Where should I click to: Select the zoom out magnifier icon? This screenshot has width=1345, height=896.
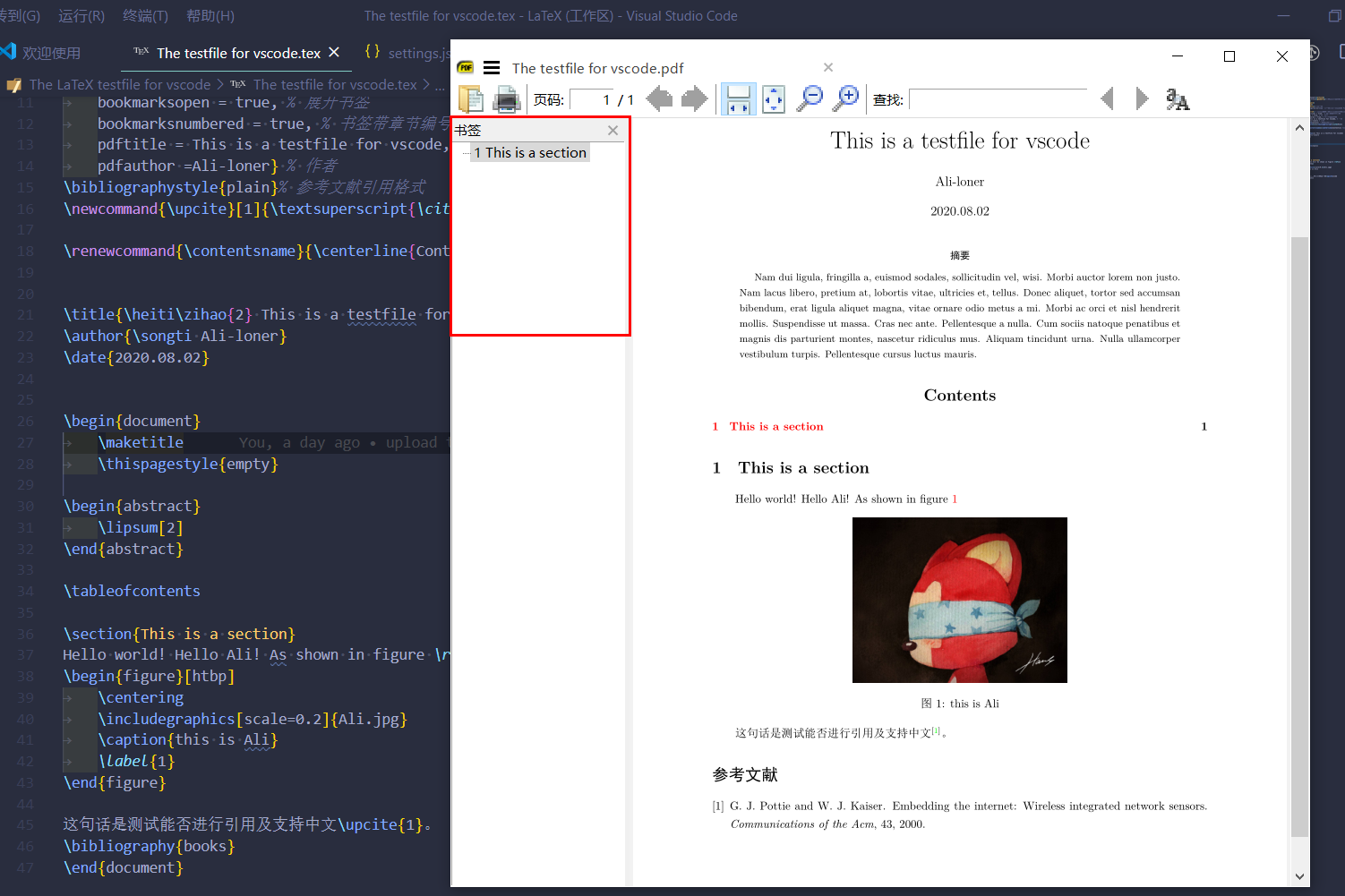coord(809,98)
